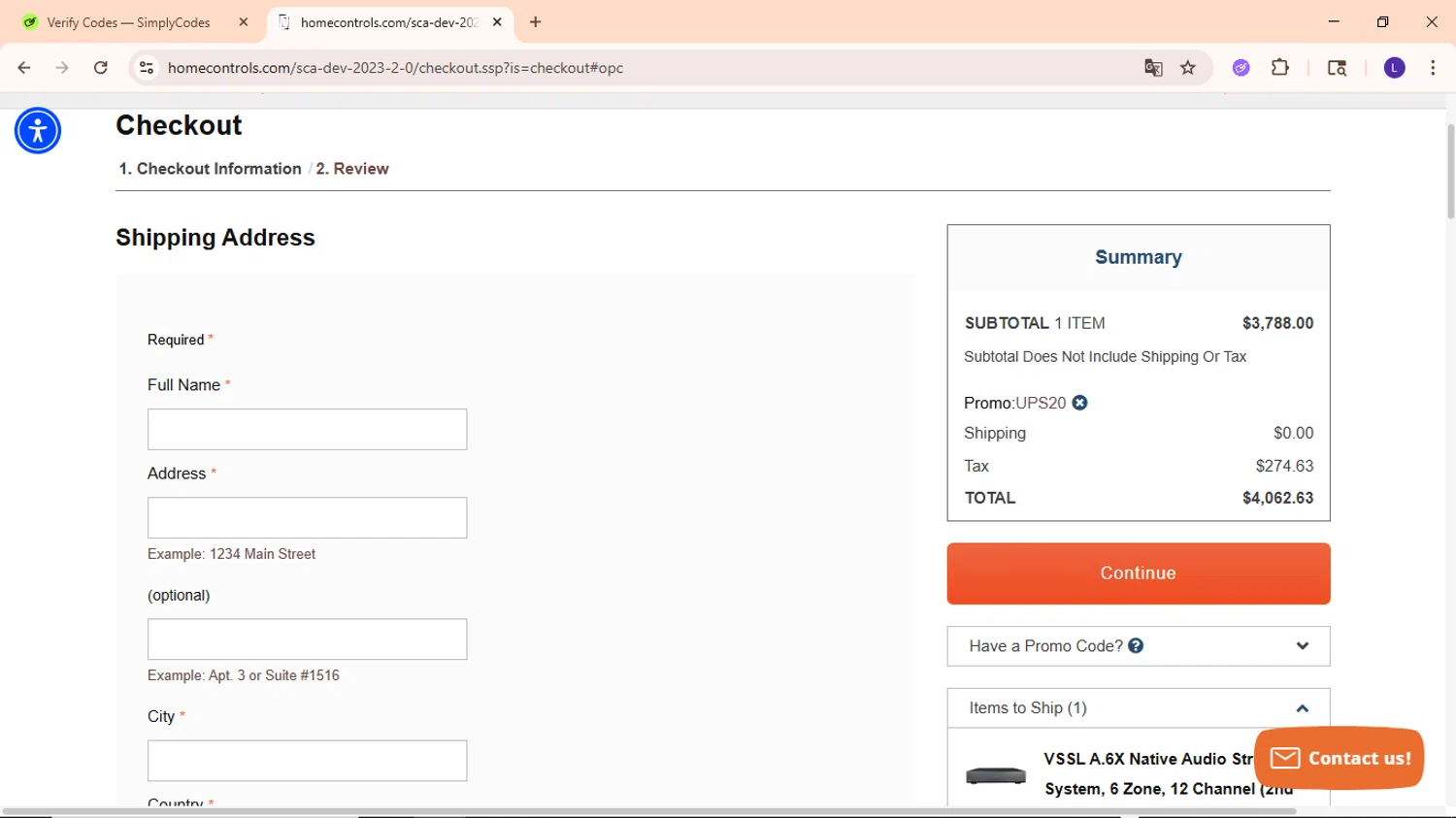Remove the UPS20 promo code
The image size is (1456, 818).
pos(1079,403)
